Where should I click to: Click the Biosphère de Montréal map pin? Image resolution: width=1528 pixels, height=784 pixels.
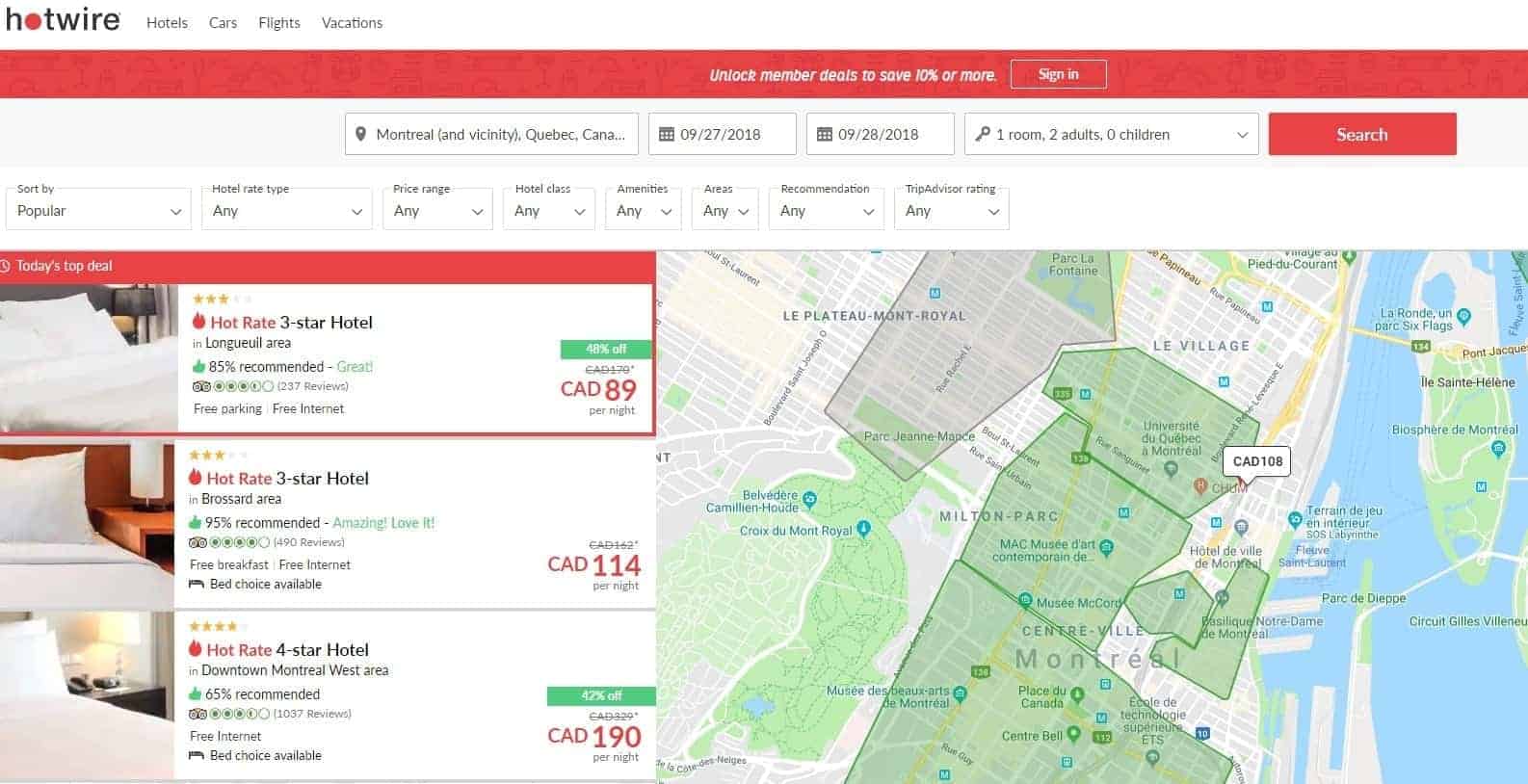point(1497,448)
